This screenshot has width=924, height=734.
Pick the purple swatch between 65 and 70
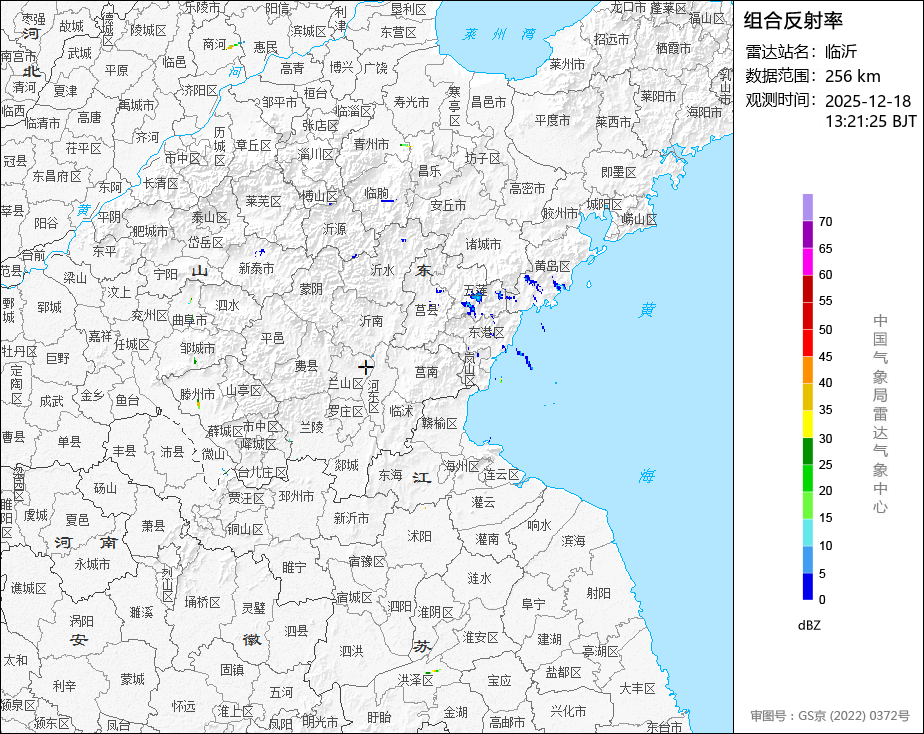807,234
